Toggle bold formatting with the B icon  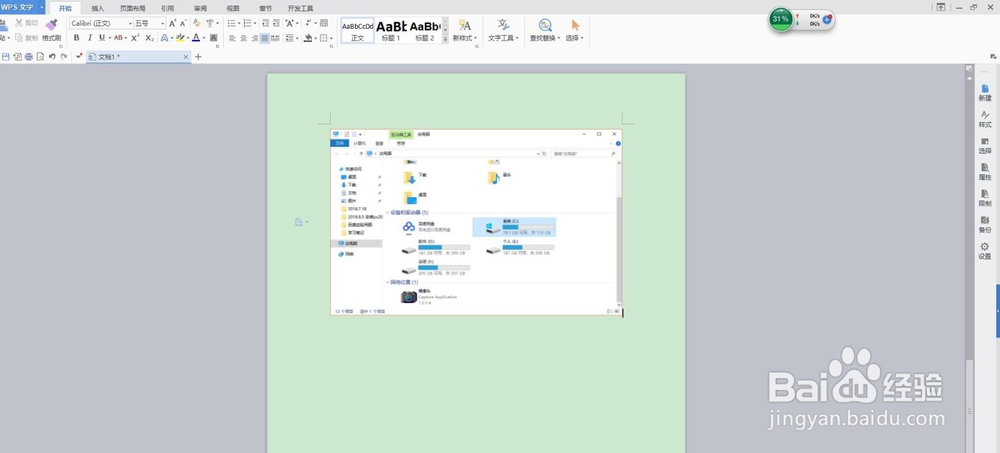point(77,38)
